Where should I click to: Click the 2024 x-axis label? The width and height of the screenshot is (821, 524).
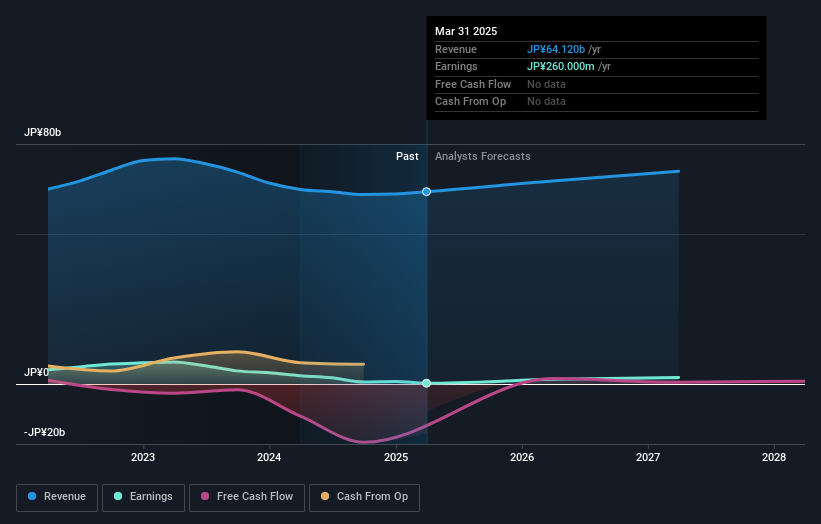(x=269, y=458)
